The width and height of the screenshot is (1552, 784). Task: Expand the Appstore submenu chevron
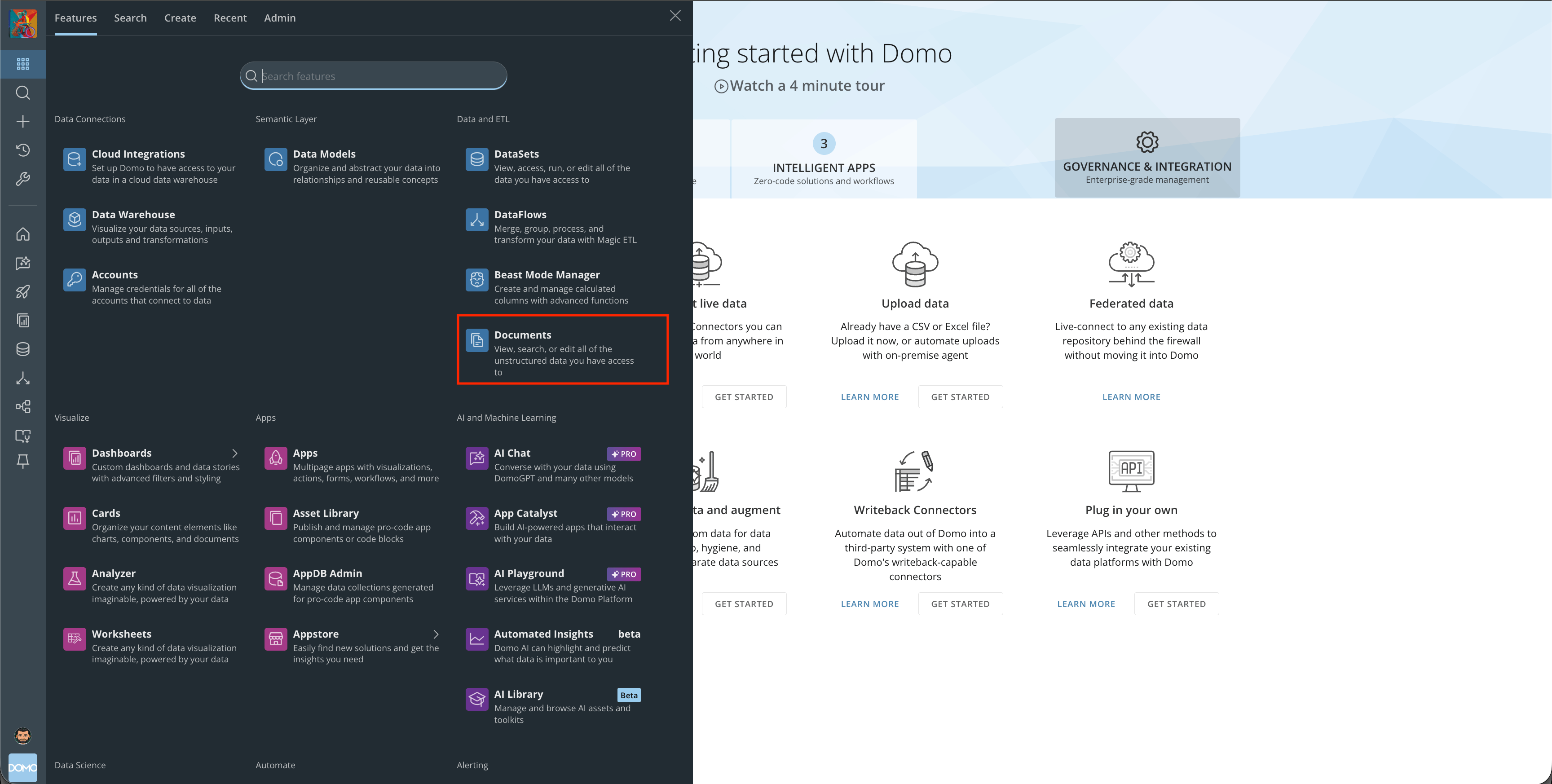(436, 634)
